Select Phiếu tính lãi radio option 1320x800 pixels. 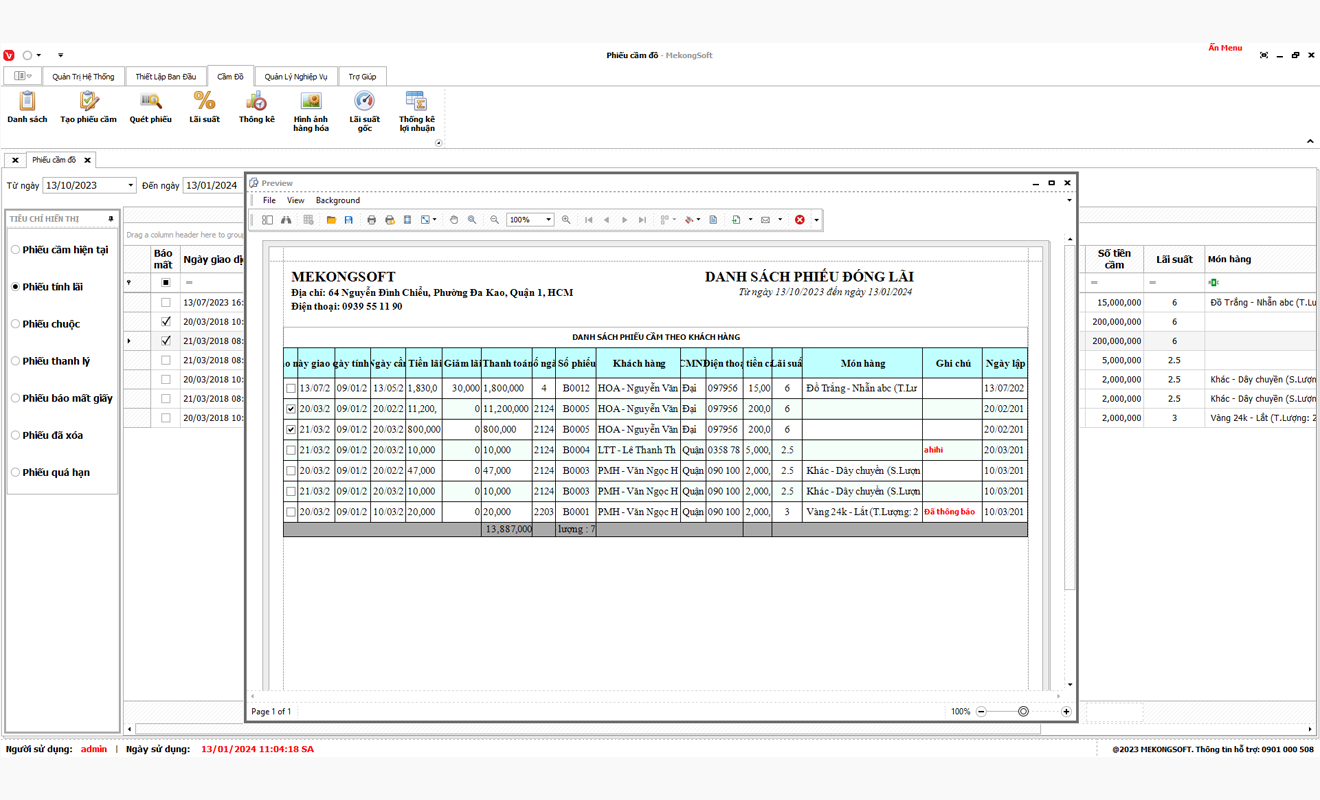pos(47,287)
